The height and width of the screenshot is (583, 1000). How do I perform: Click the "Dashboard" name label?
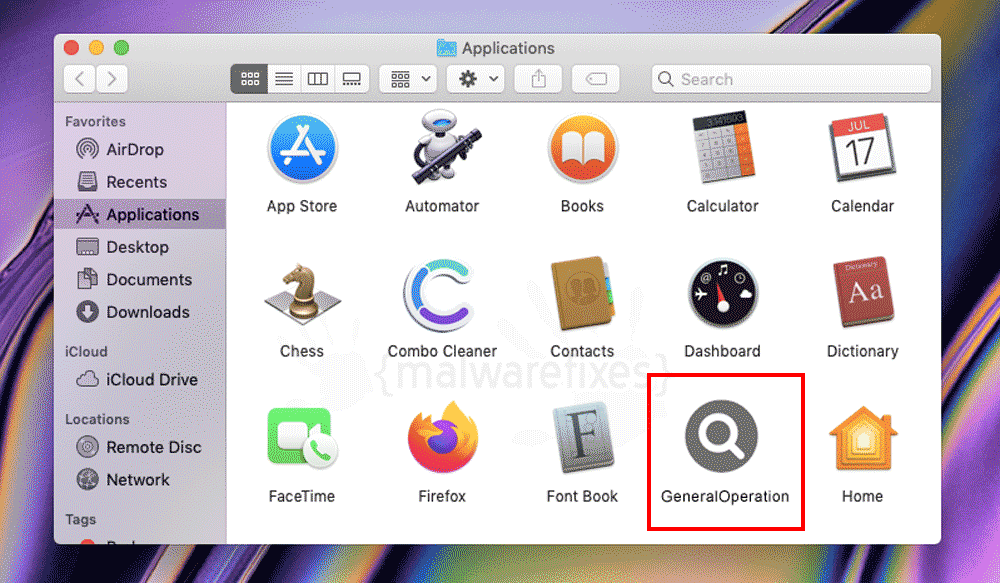(723, 351)
